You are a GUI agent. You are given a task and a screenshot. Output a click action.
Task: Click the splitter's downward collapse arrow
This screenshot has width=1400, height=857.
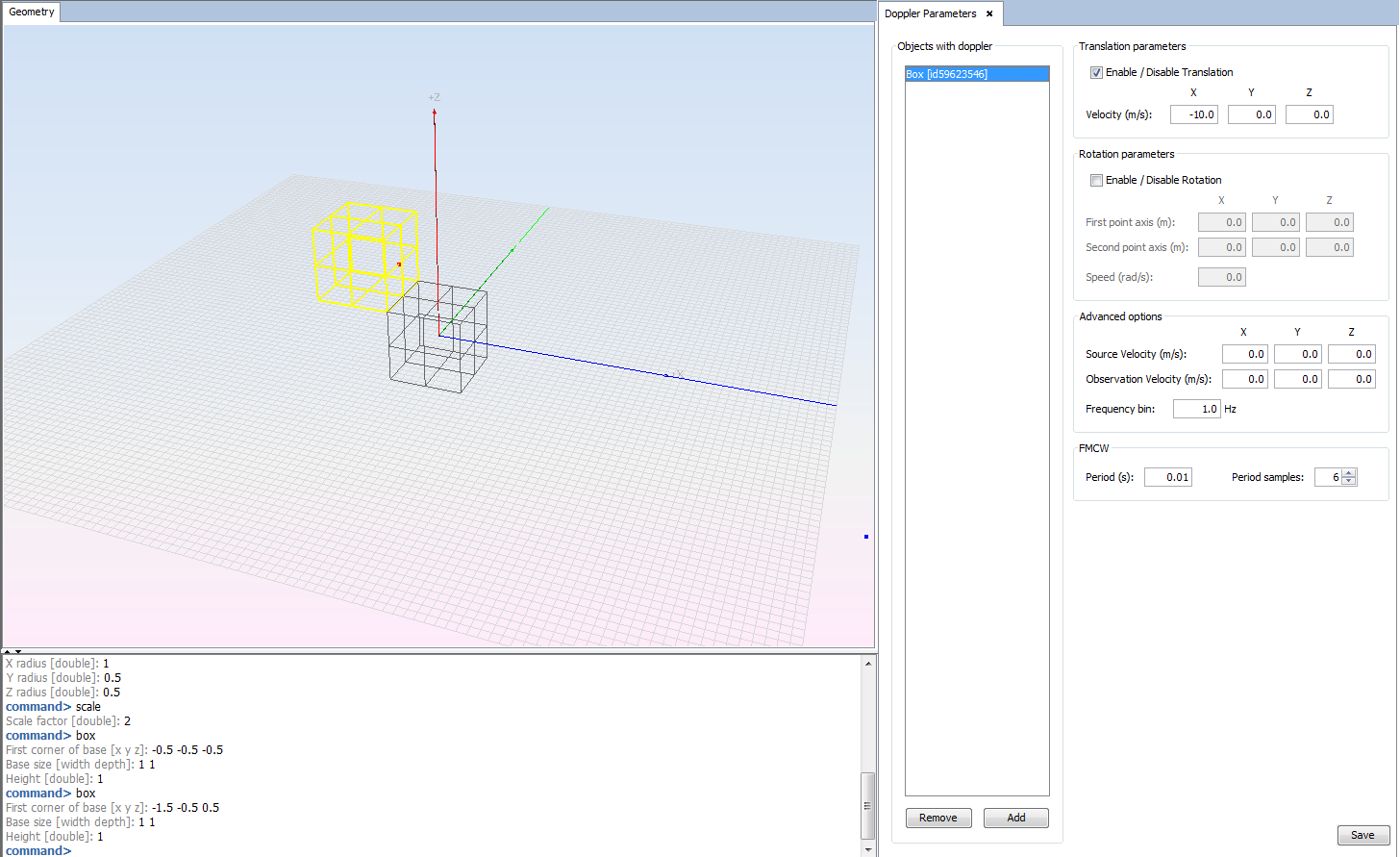(x=18, y=652)
